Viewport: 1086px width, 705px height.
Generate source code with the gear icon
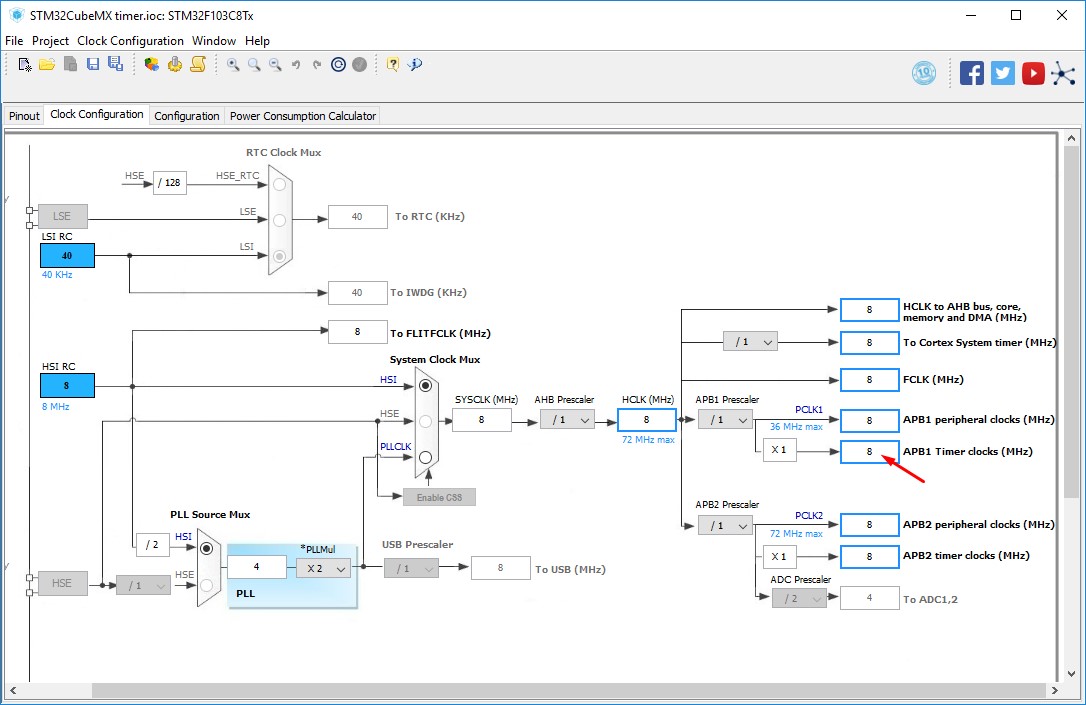pos(175,64)
